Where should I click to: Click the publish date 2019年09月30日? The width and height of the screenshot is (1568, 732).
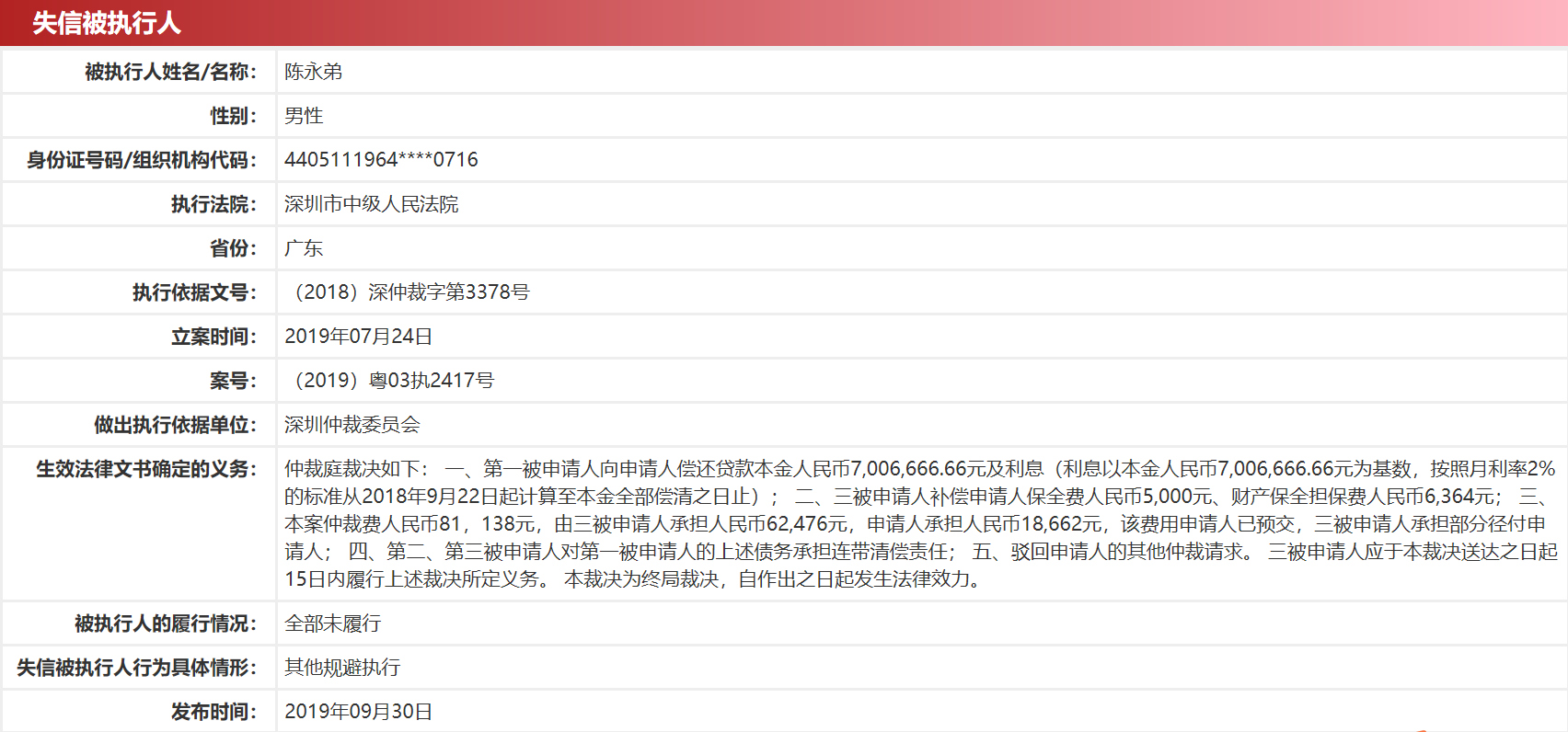[x=358, y=712]
